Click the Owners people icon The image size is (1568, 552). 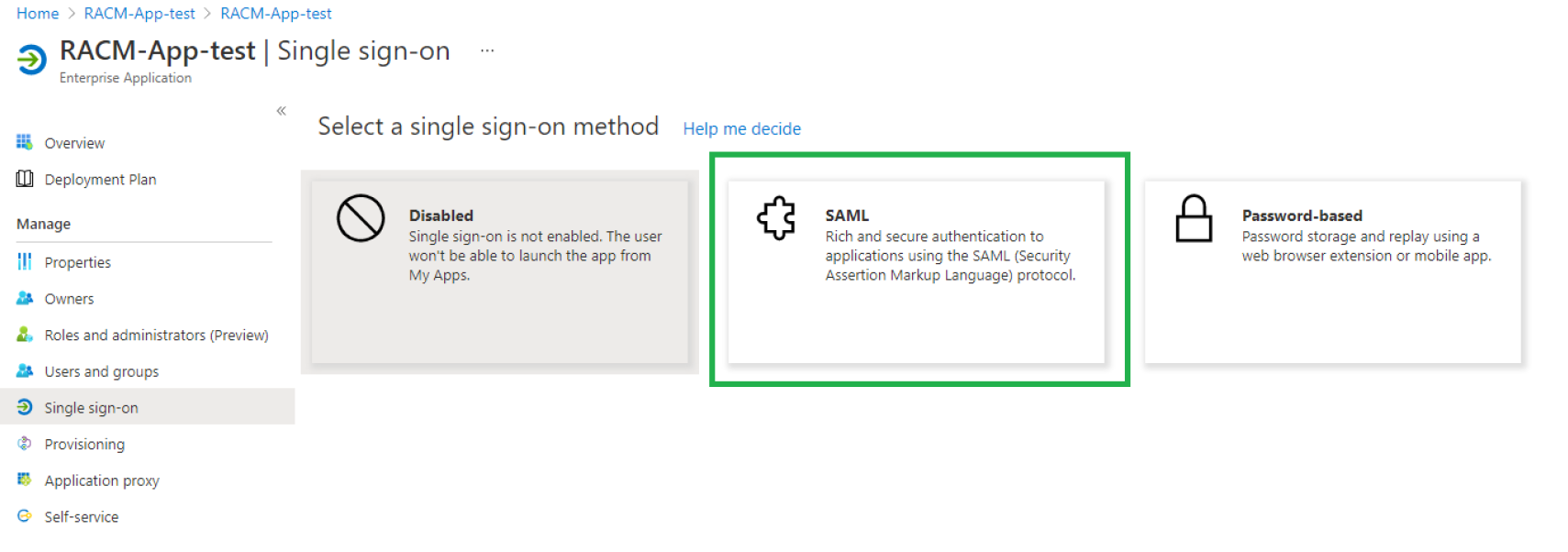[x=25, y=298]
